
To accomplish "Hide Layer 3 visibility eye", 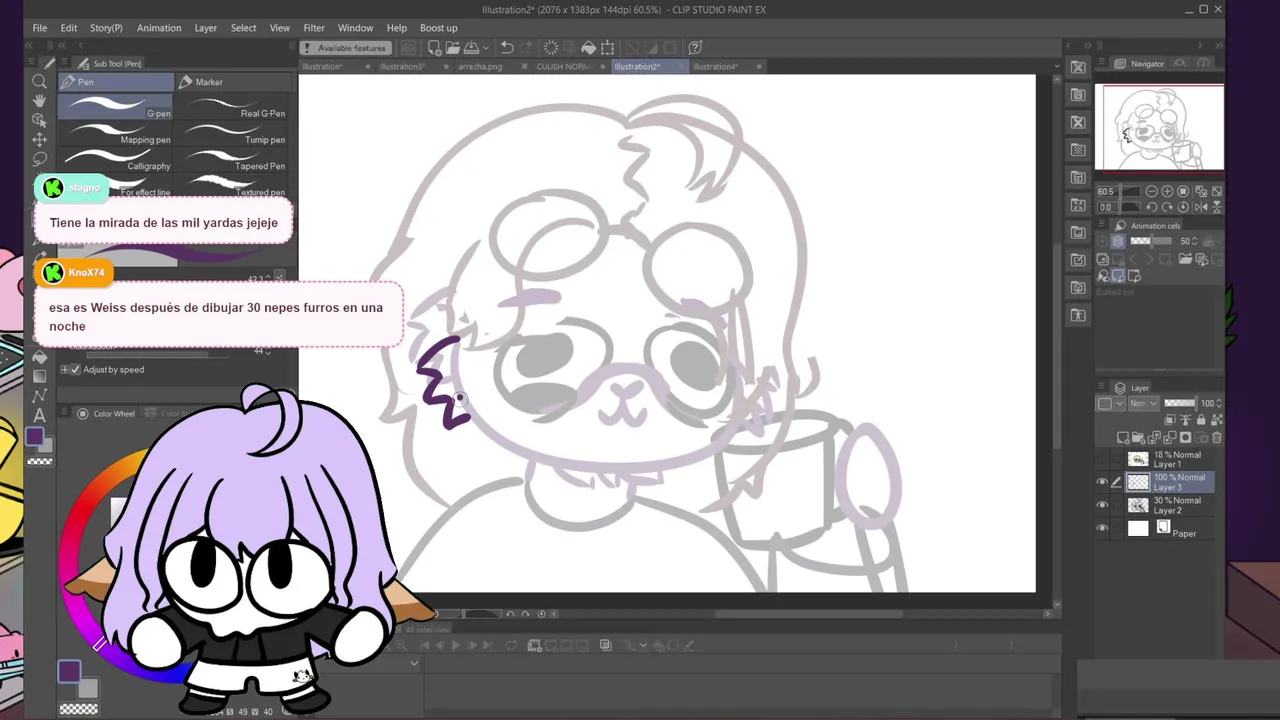I will [1102, 482].
